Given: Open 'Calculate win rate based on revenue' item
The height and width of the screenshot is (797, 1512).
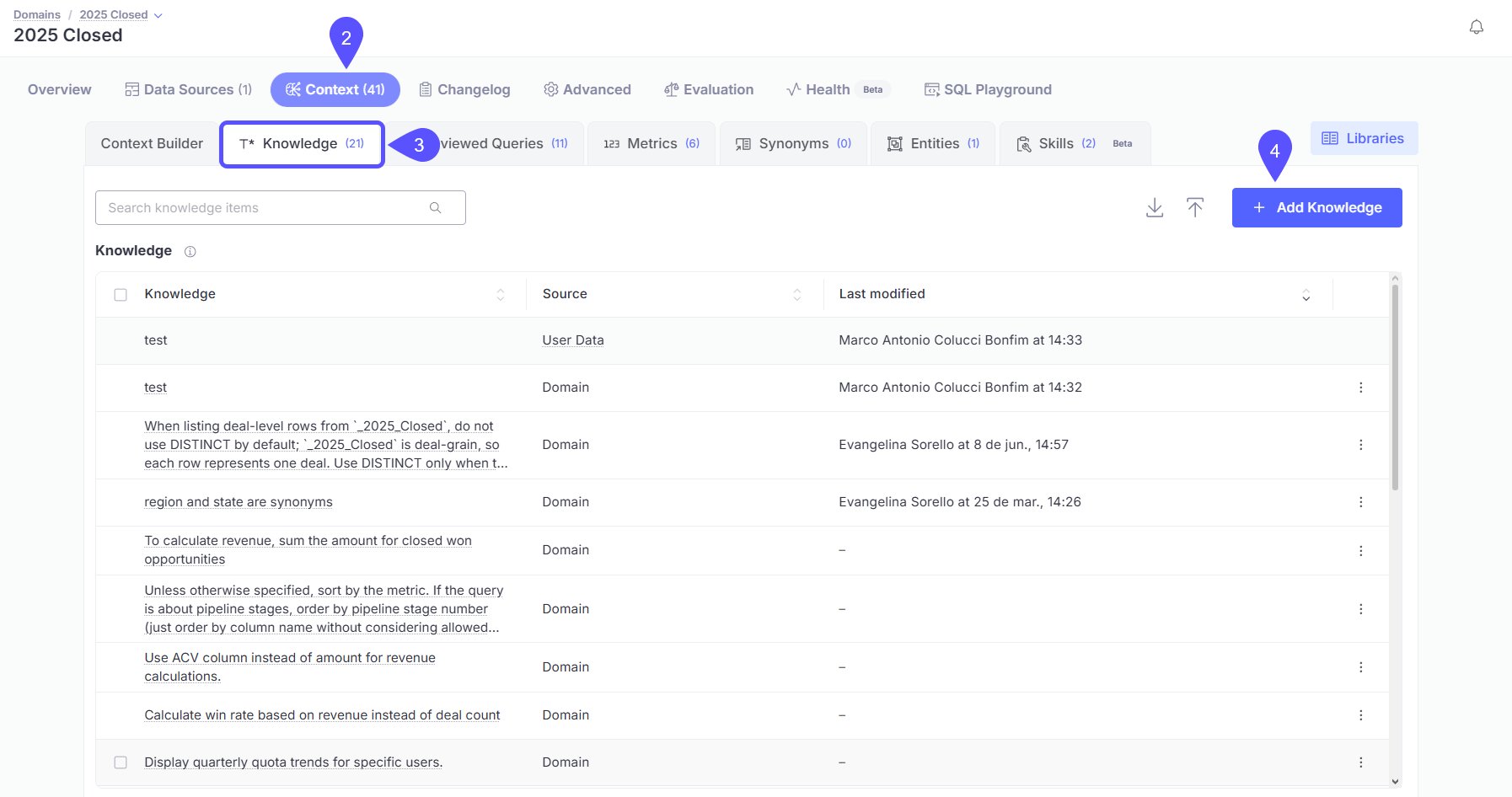Looking at the screenshot, I should [x=322, y=715].
